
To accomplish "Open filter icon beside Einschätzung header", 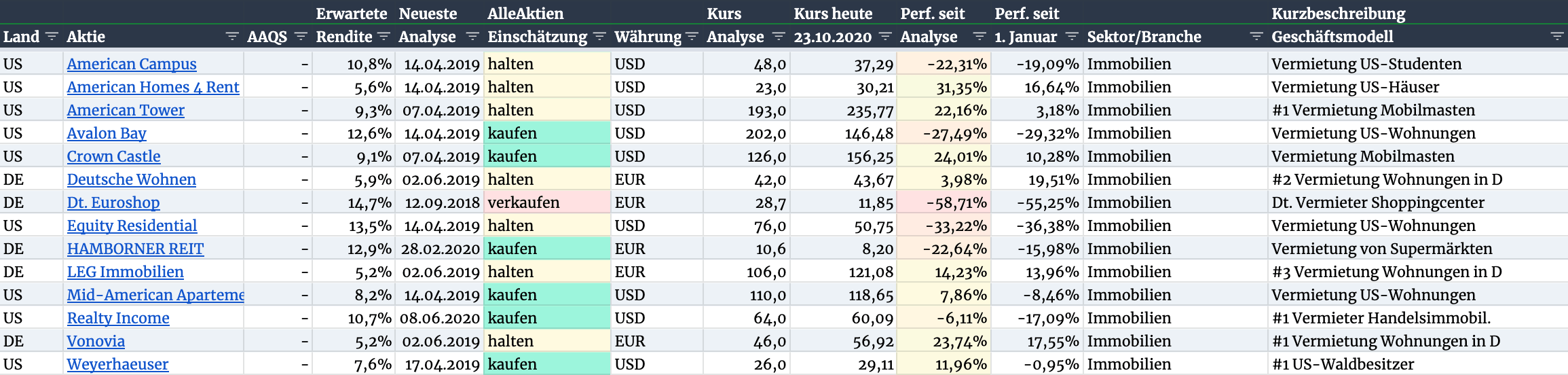I will 599,37.
